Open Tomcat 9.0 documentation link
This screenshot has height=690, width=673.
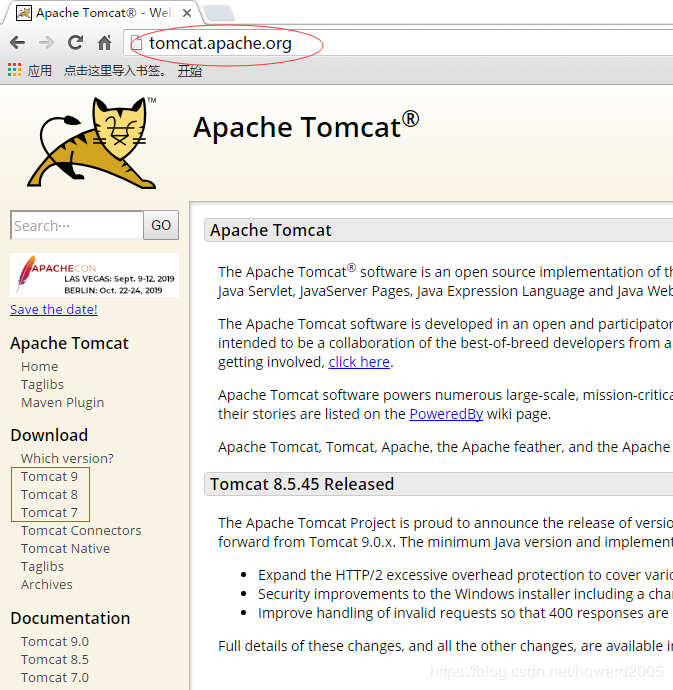point(55,642)
